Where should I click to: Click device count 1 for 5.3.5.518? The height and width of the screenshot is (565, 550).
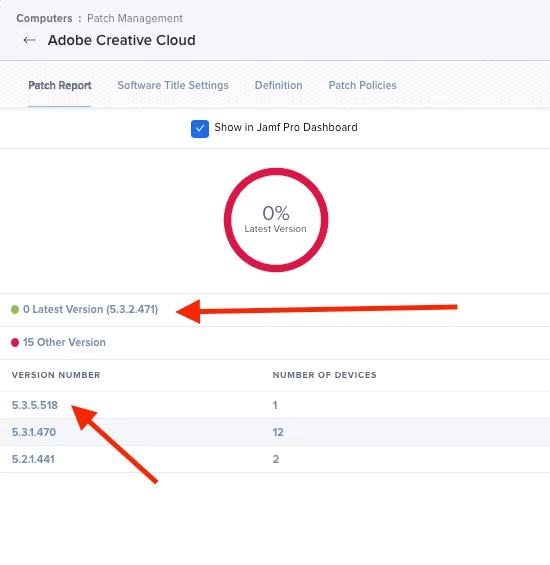(275, 405)
